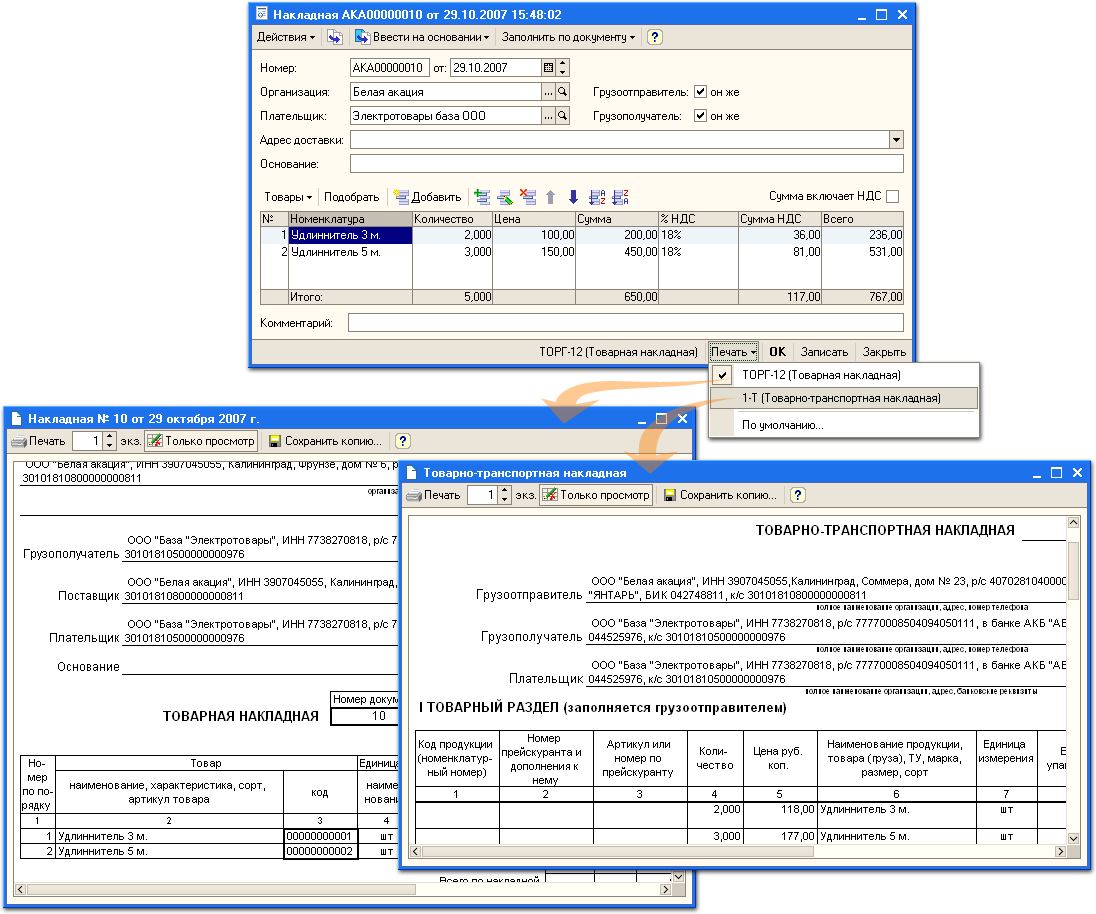Screen dimensions: 1096x914
Task: Delete row icon in goods table toolbar
Action: pyautogui.click(x=528, y=197)
